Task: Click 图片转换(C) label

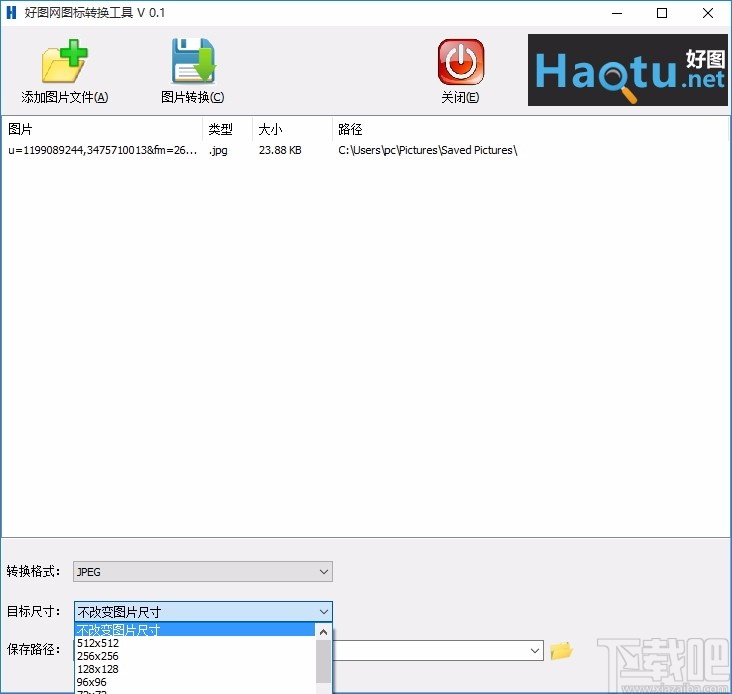Action: click(x=193, y=97)
